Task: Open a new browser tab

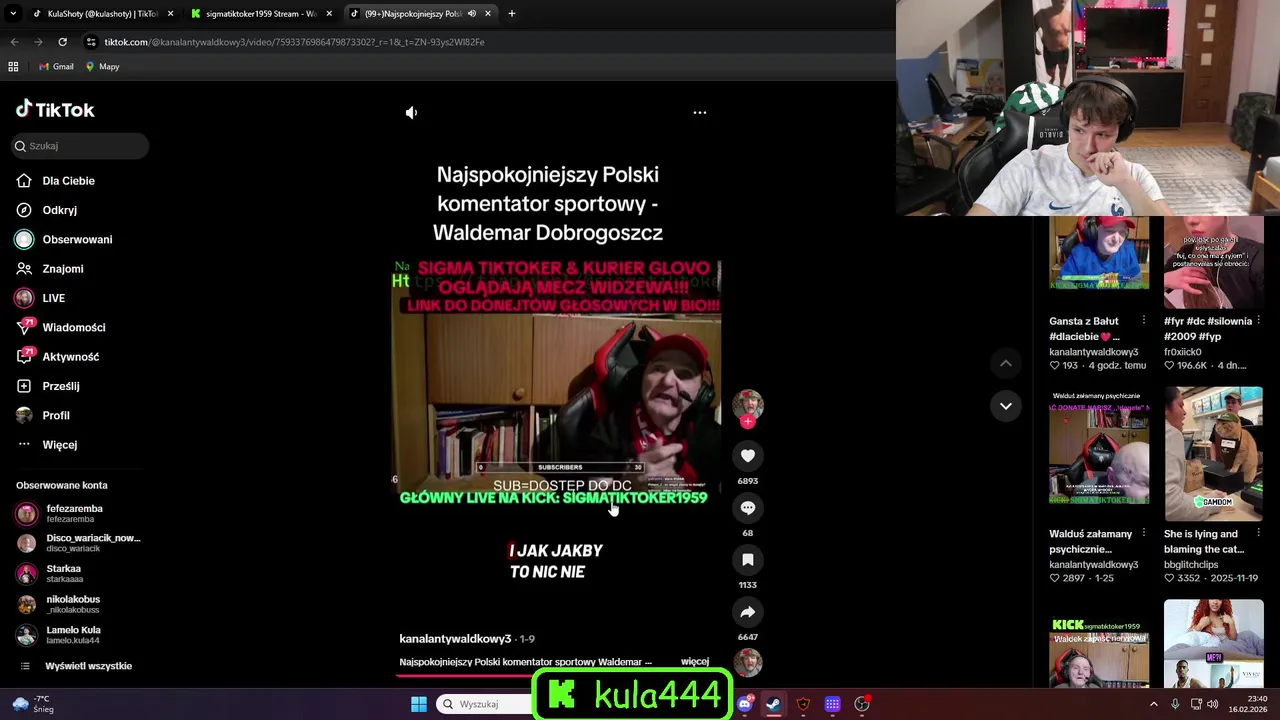Action: [512, 14]
